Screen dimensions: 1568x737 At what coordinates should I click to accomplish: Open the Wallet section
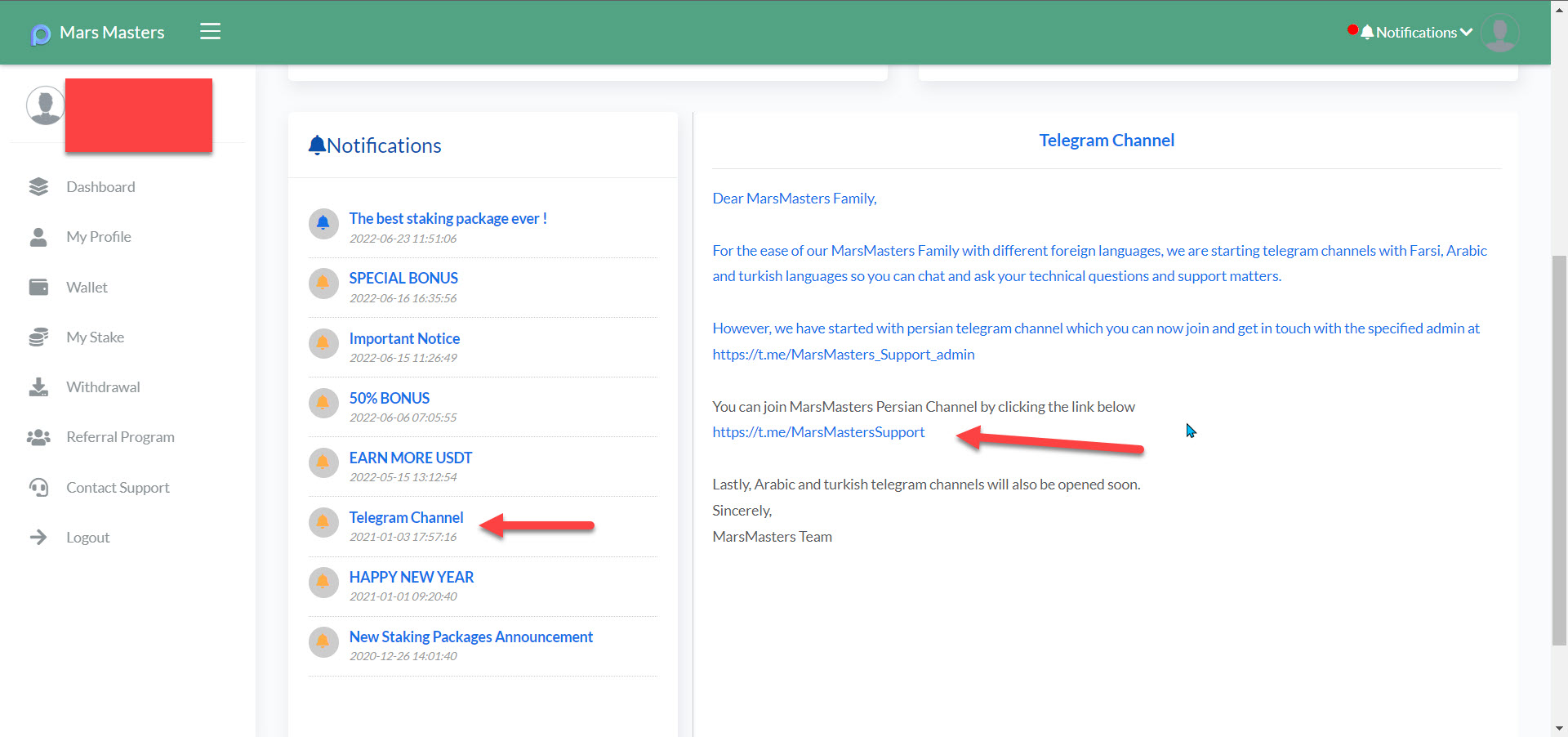point(87,288)
